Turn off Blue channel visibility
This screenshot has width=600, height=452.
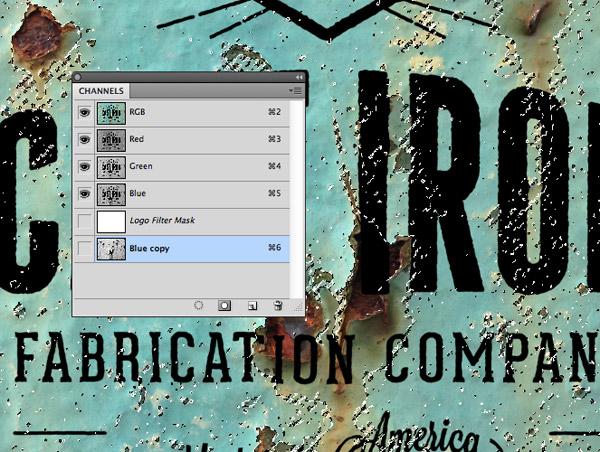pos(84,193)
